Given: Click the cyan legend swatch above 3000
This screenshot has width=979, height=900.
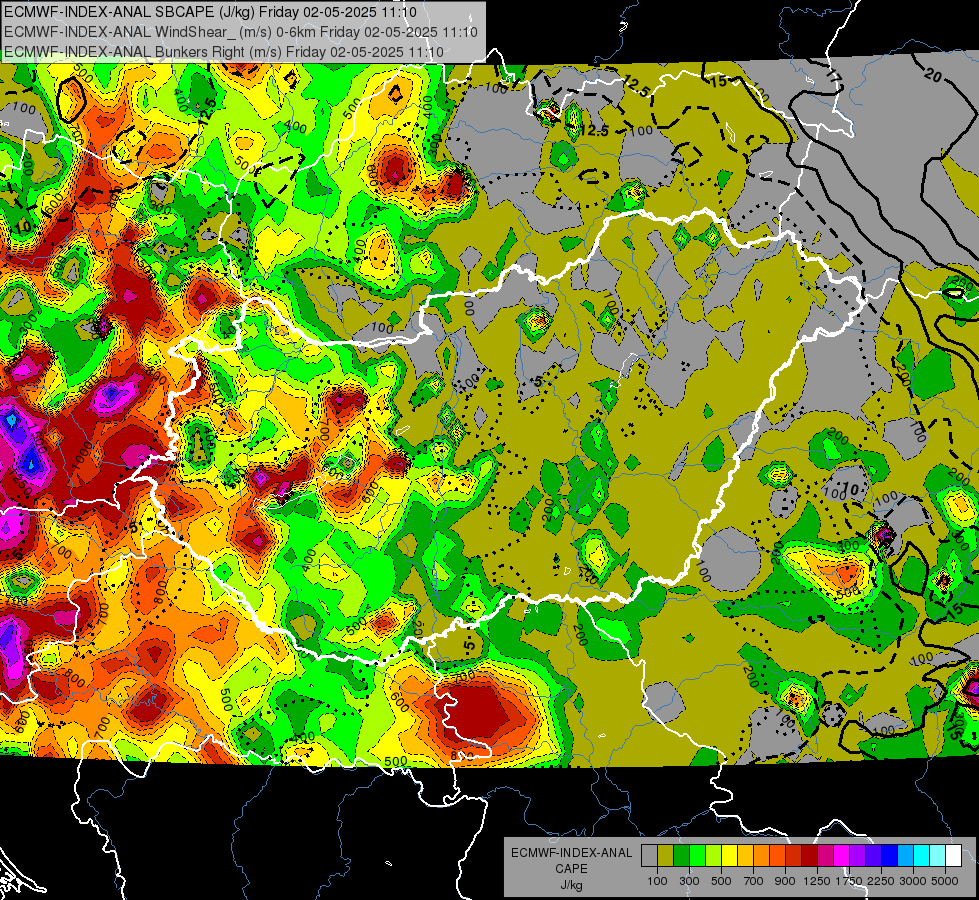Looking at the screenshot, I should coord(922,855).
